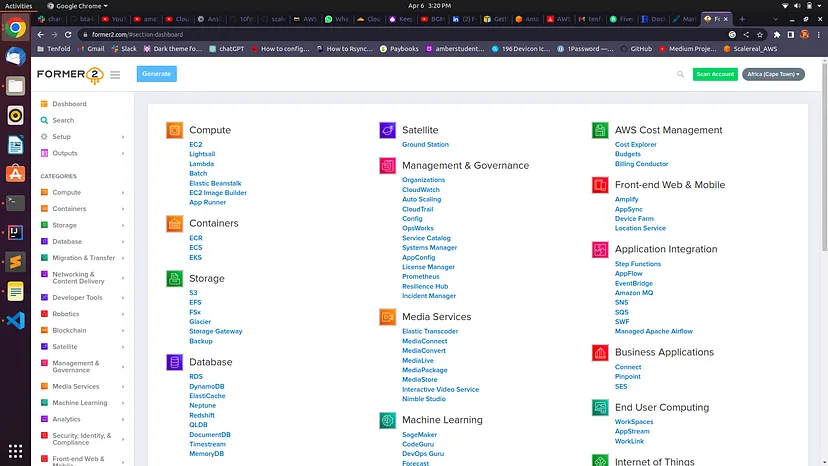This screenshot has height=466, width=828.
Task: Click the Management & Governance icon in main panel
Action: click(x=387, y=165)
